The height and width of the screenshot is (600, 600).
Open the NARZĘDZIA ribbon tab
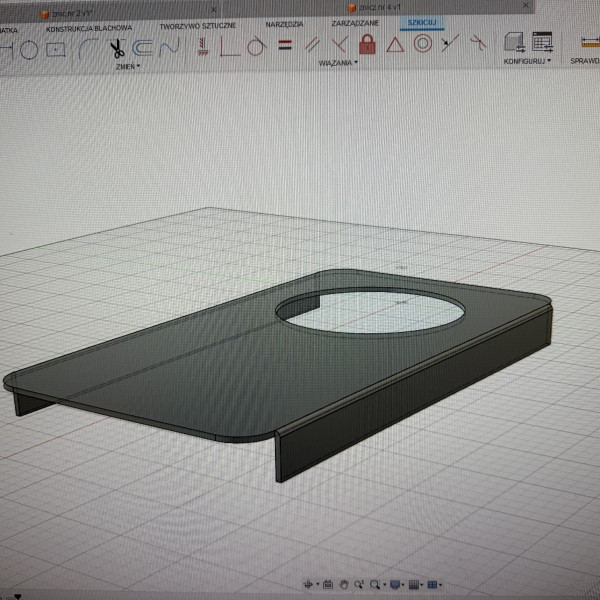[284, 24]
